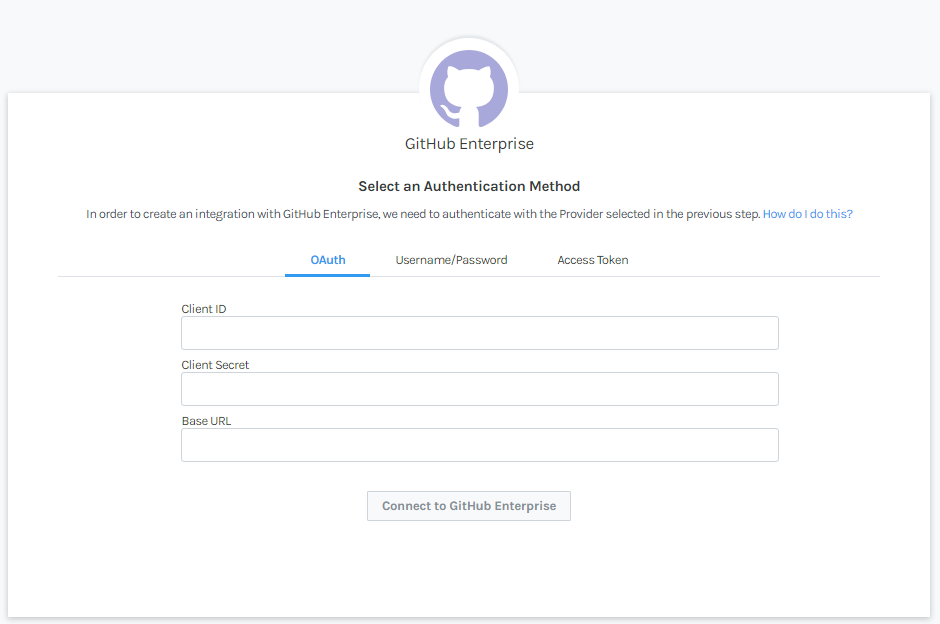The height and width of the screenshot is (624, 940).
Task: Focus the Client ID input field
Action: (480, 333)
